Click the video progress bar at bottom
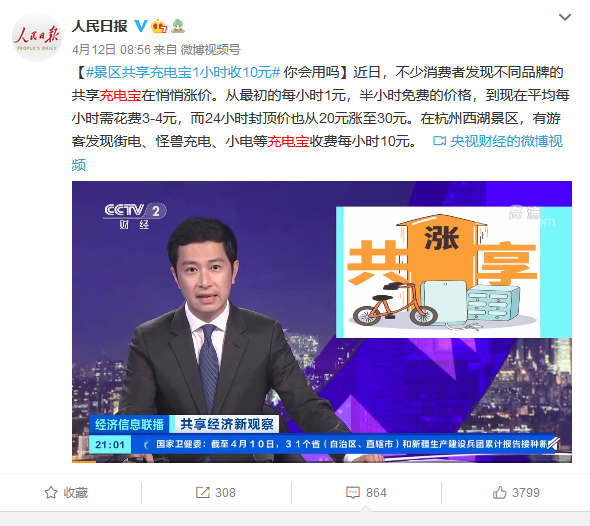The height and width of the screenshot is (526, 590). (322, 462)
